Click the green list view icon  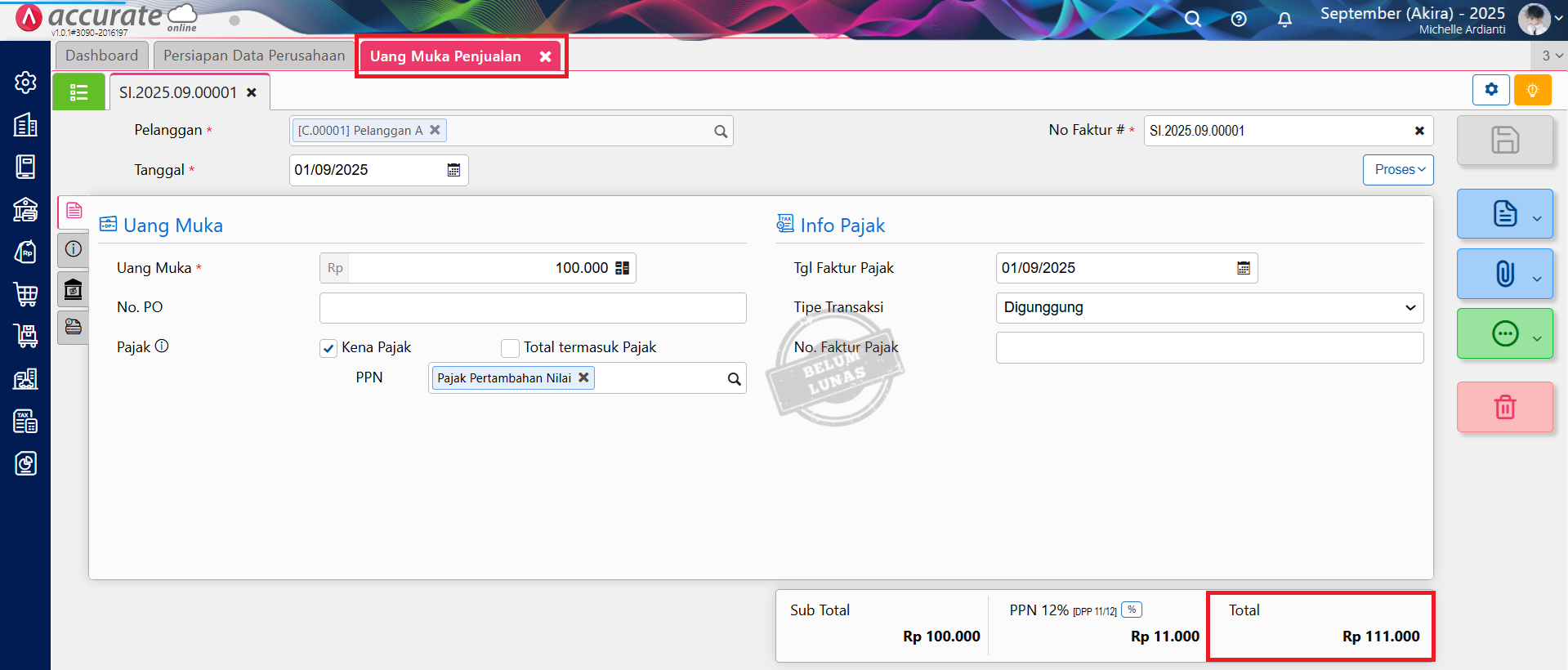[78, 92]
